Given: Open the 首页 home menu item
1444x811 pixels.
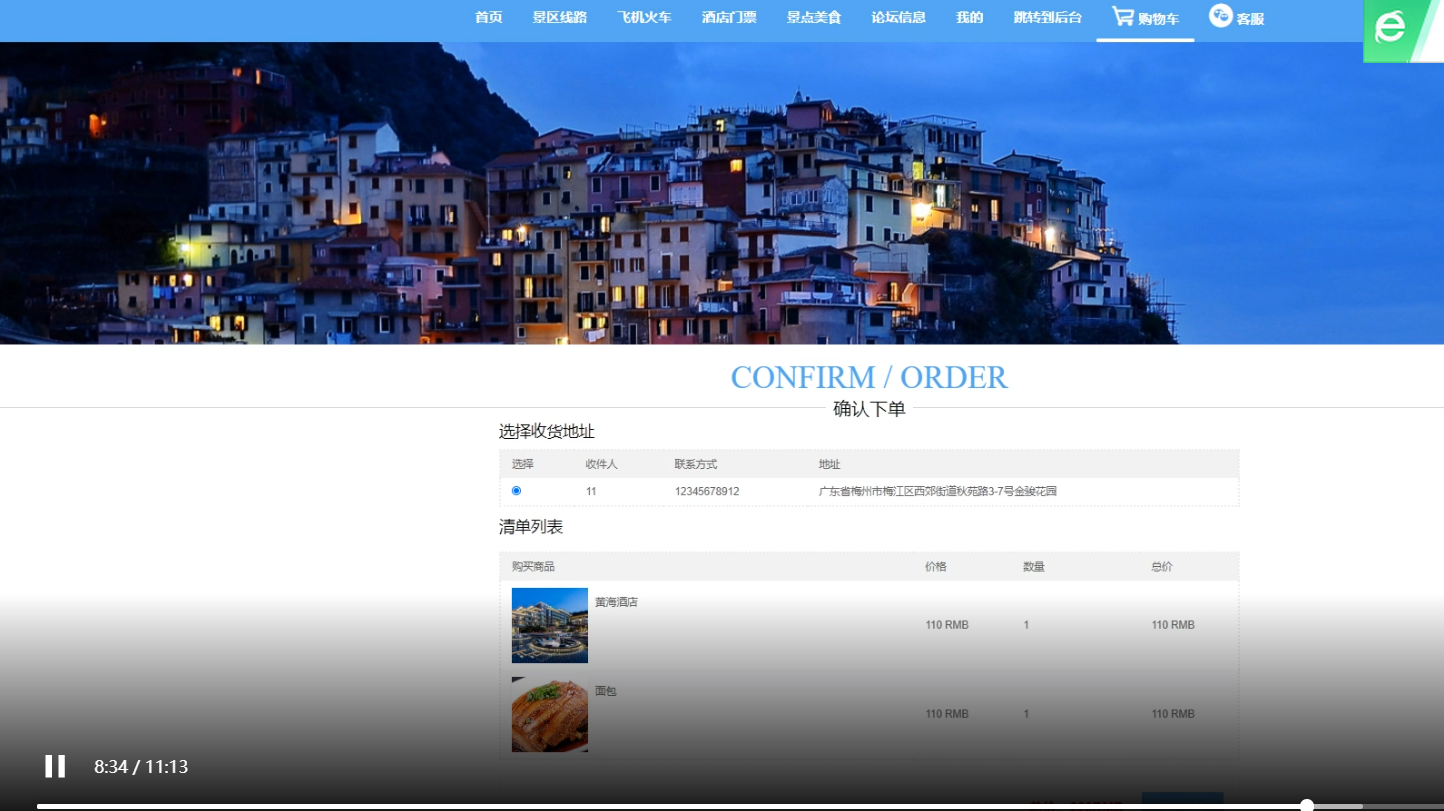Looking at the screenshot, I should (x=488, y=18).
